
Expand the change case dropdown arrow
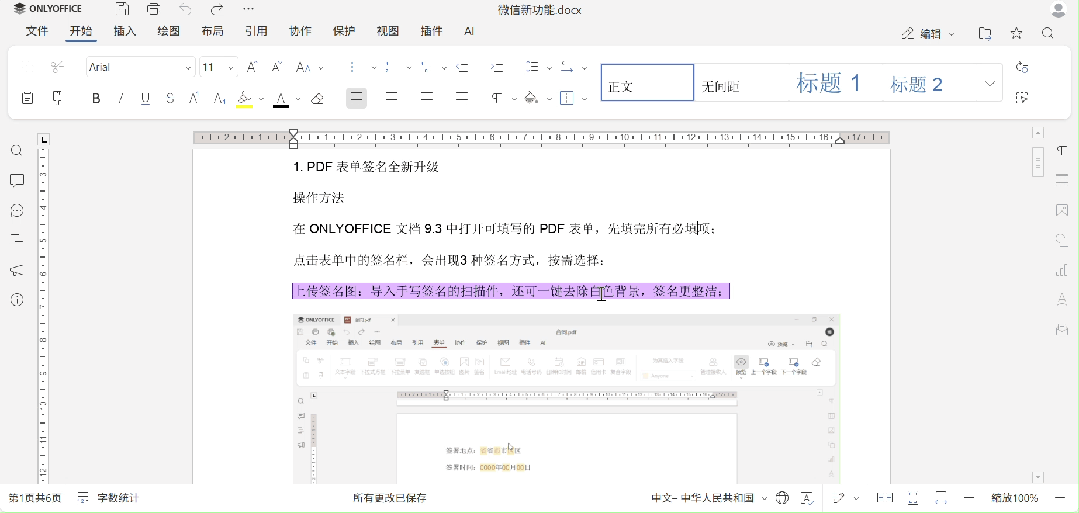(x=321, y=67)
